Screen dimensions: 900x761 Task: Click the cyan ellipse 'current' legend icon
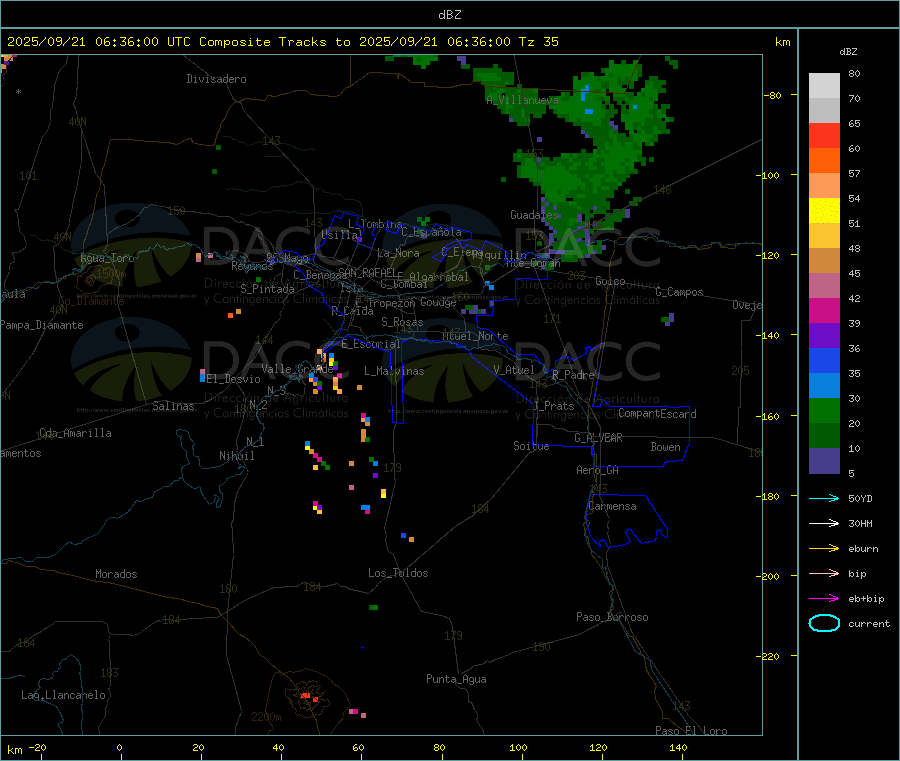824,623
